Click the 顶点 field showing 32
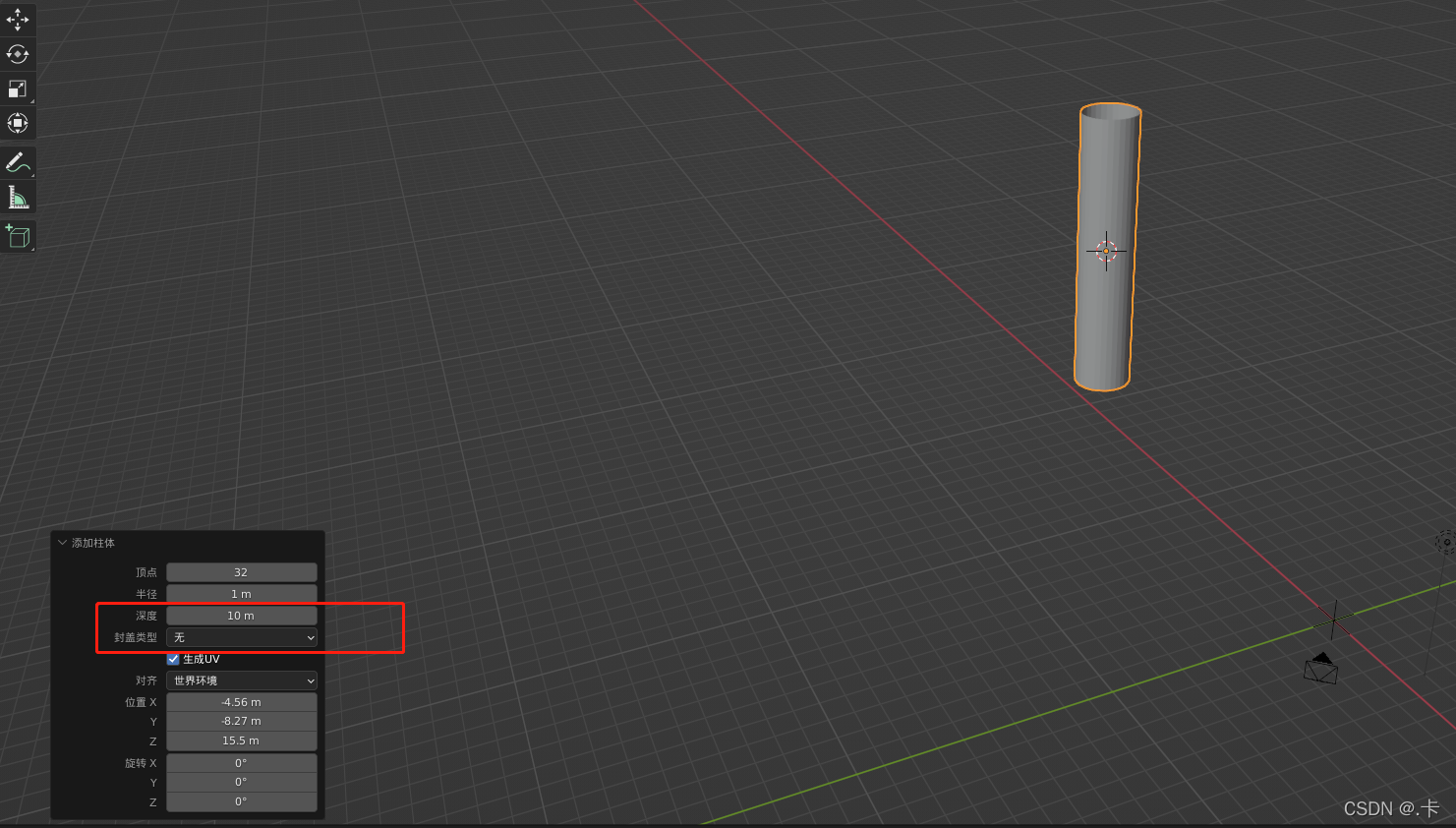This screenshot has width=1456, height=828. (x=242, y=572)
